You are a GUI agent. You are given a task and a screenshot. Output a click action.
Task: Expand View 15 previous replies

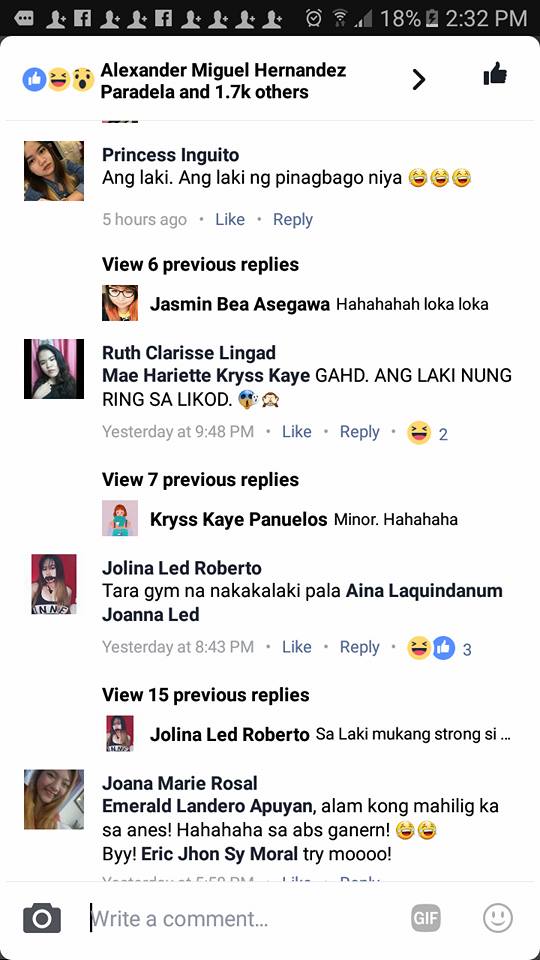point(206,695)
